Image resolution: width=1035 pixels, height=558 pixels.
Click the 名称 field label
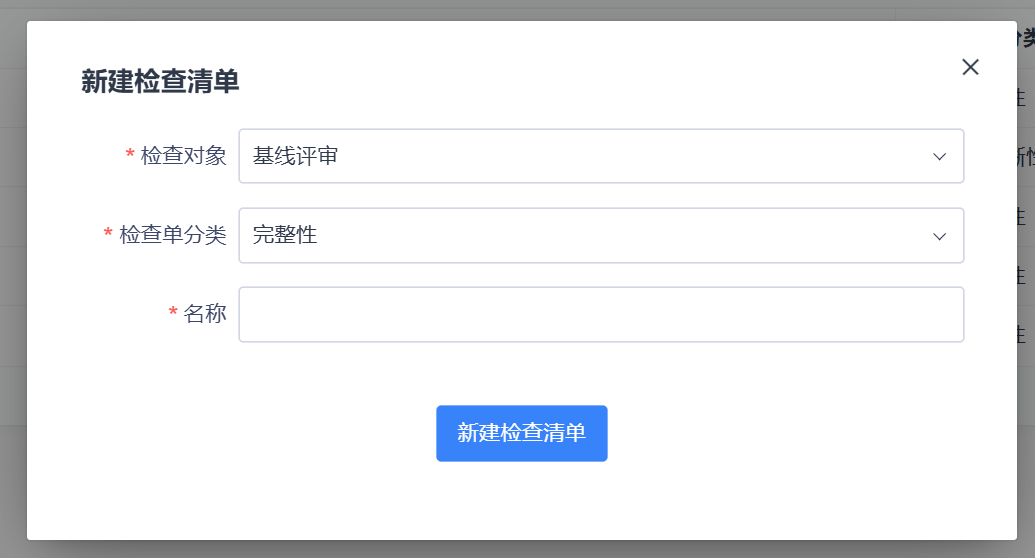(x=205, y=314)
